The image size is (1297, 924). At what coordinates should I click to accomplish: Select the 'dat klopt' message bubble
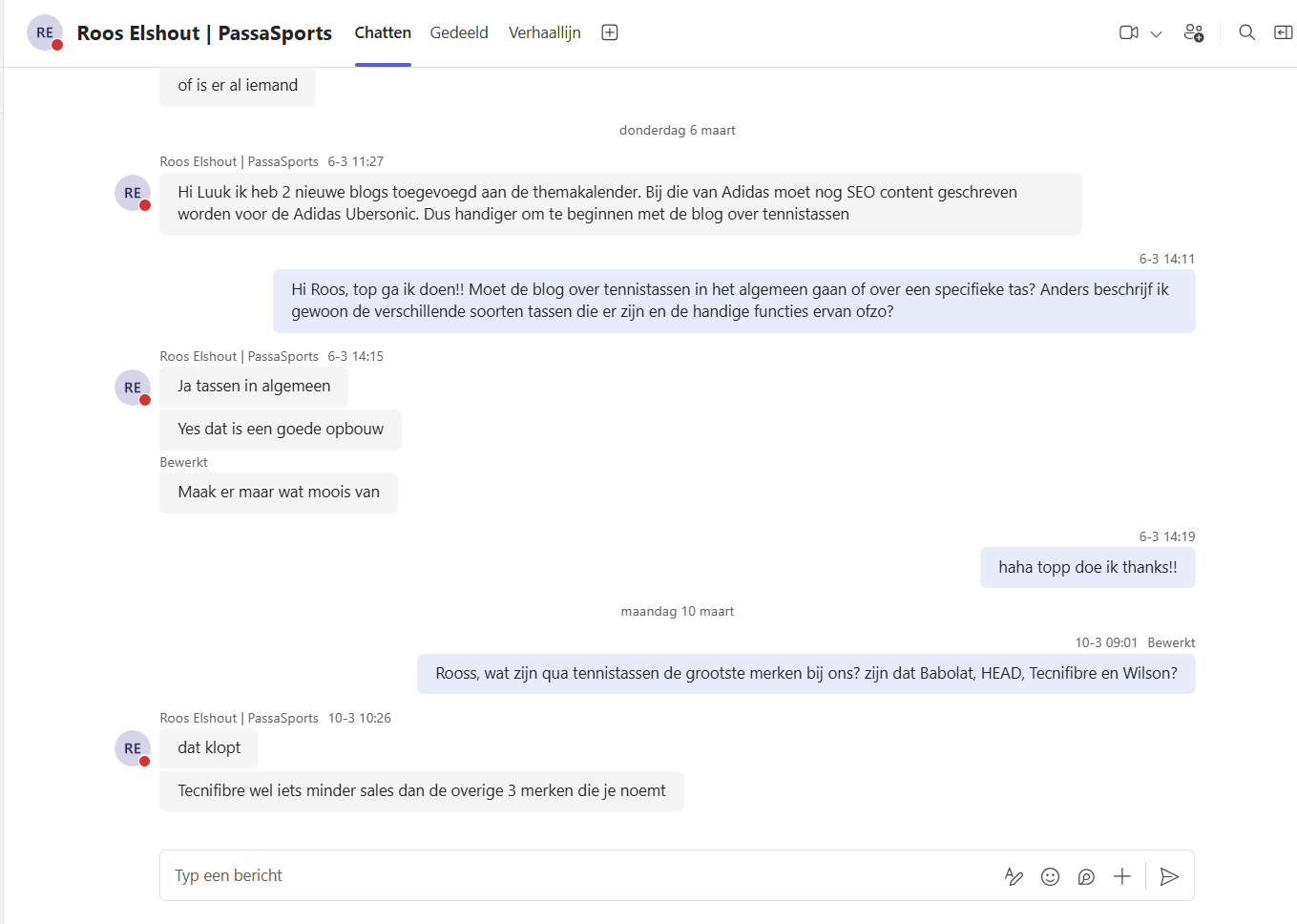(209, 747)
